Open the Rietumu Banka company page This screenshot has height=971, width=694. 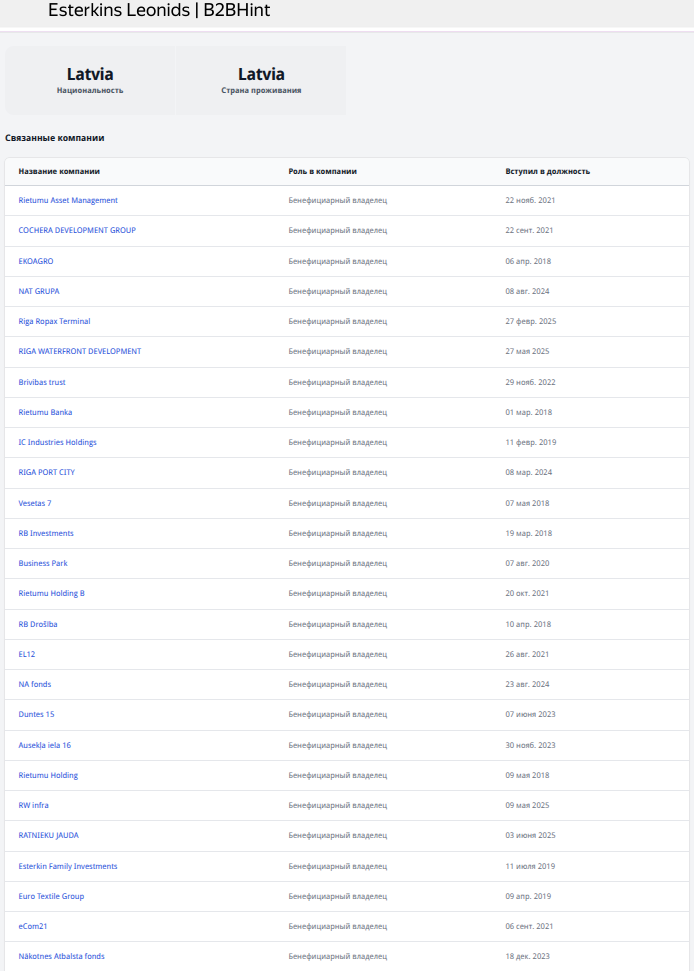(45, 412)
